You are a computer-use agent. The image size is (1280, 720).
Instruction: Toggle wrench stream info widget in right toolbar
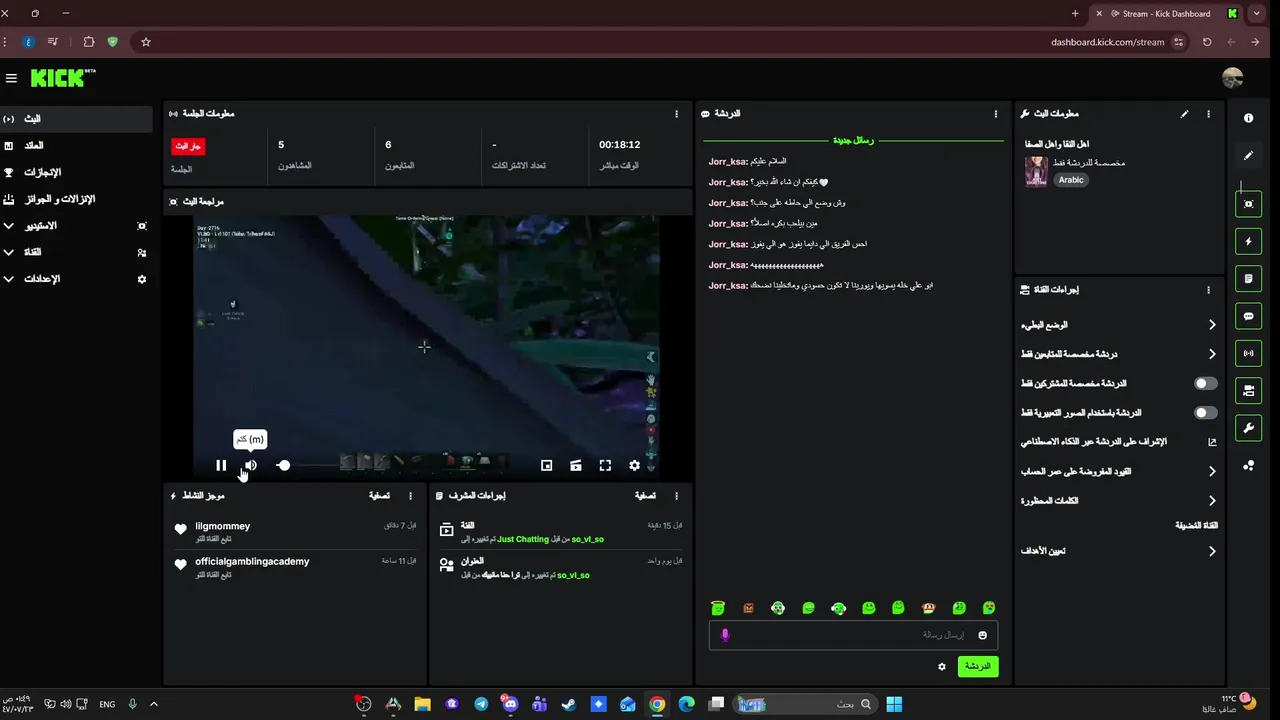pos(1248,428)
